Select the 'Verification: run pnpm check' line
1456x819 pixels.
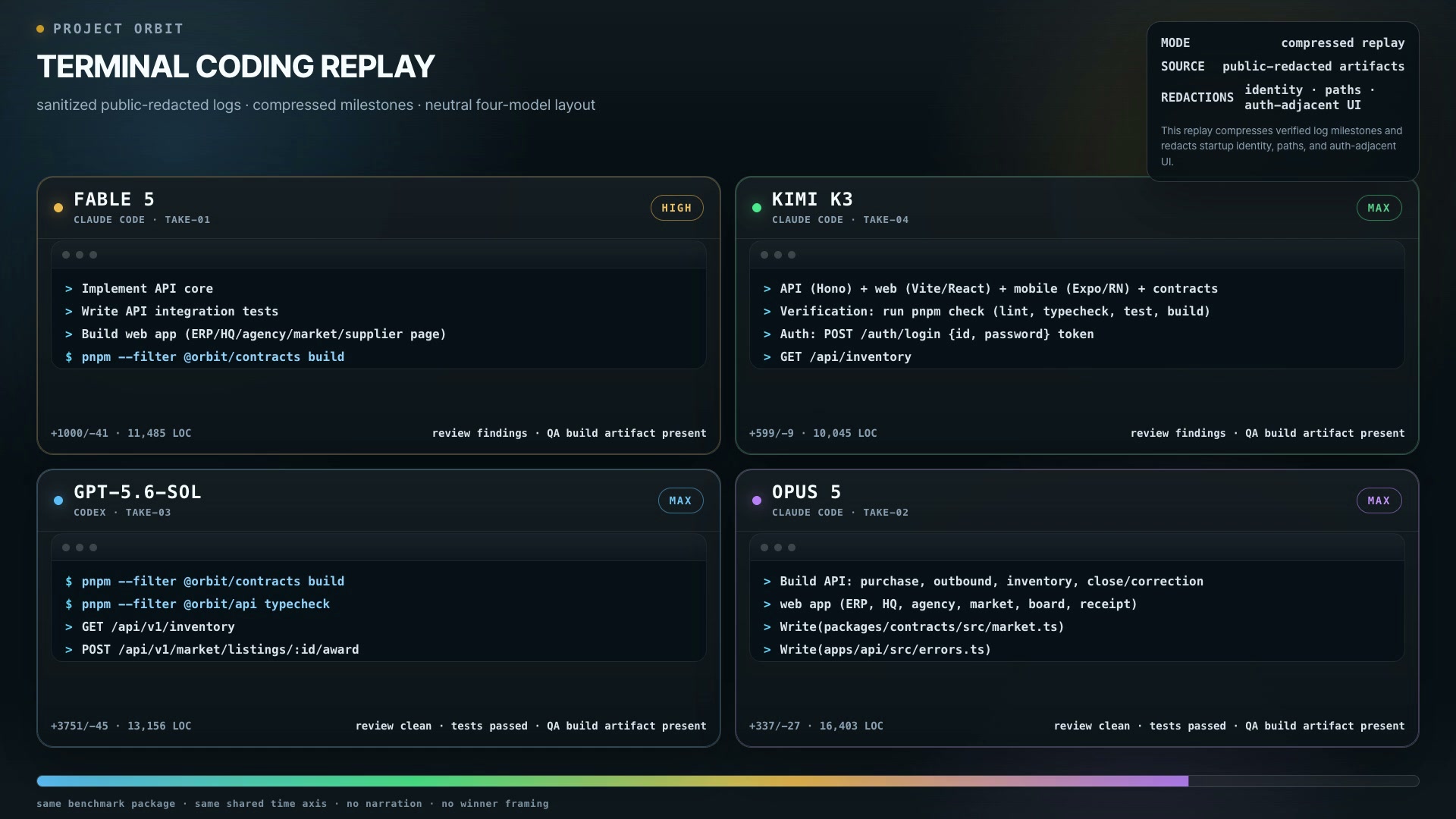tap(987, 312)
